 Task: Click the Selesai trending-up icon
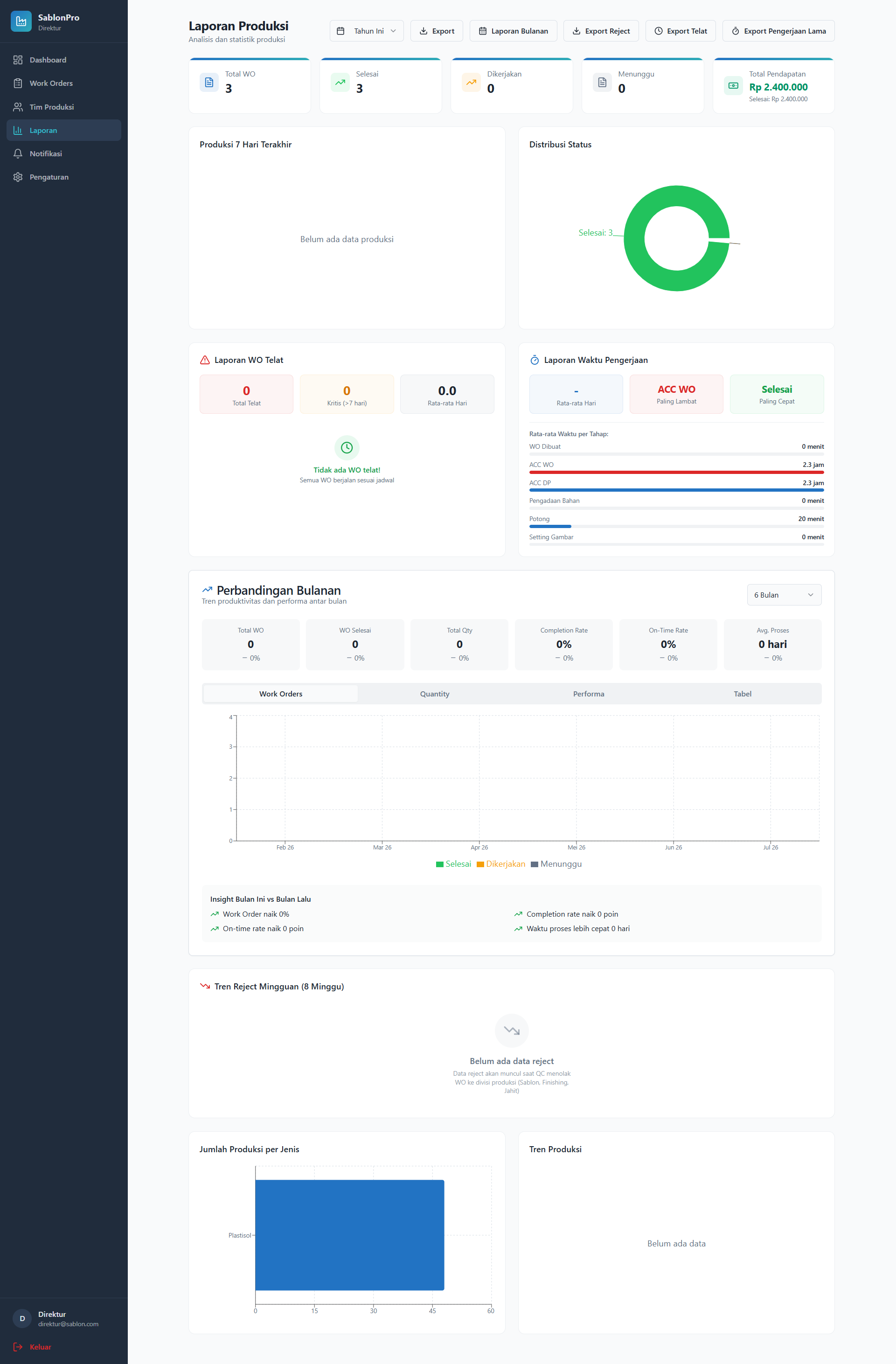[x=340, y=82]
